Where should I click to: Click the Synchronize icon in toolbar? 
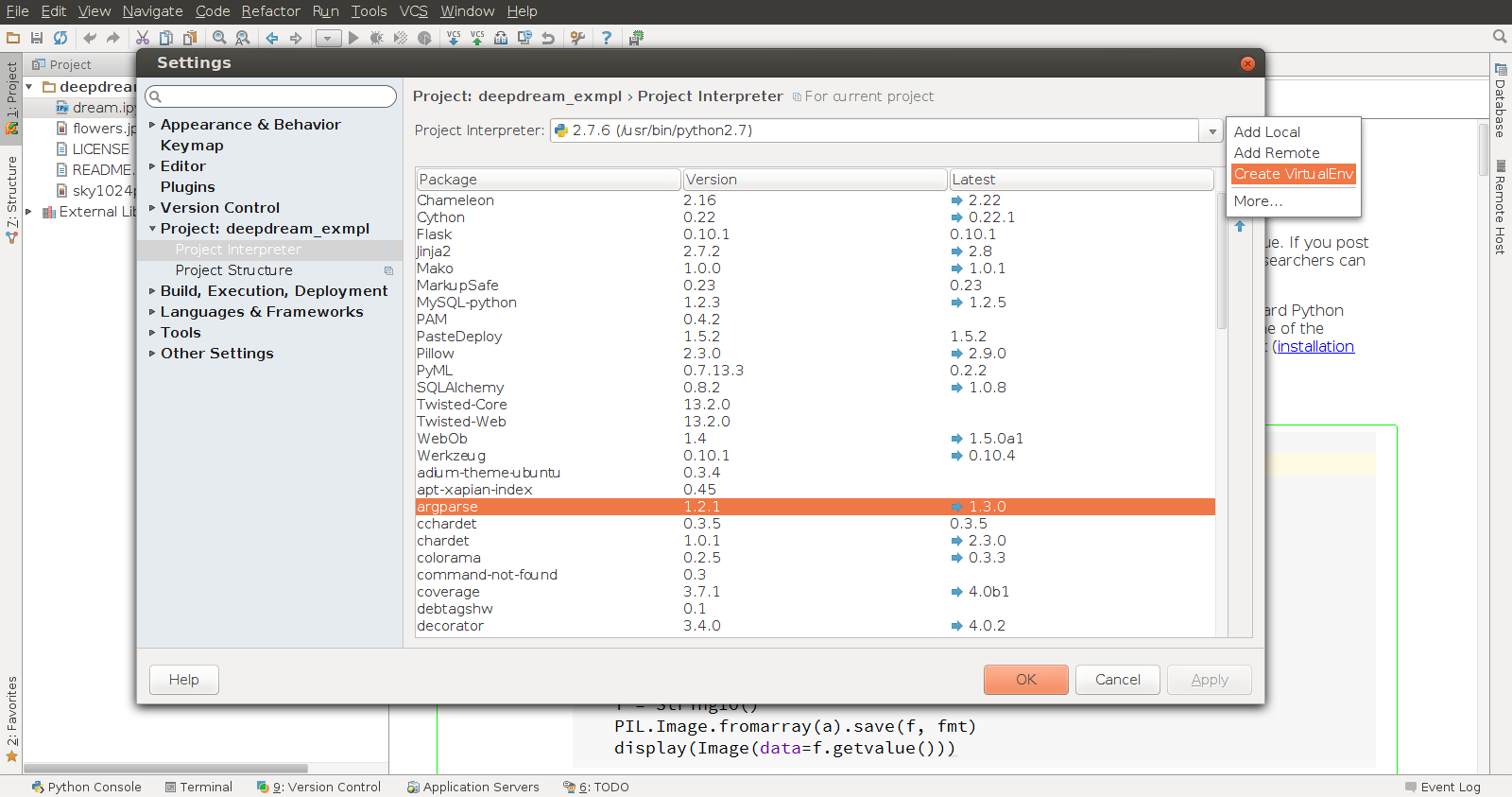(60, 38)
